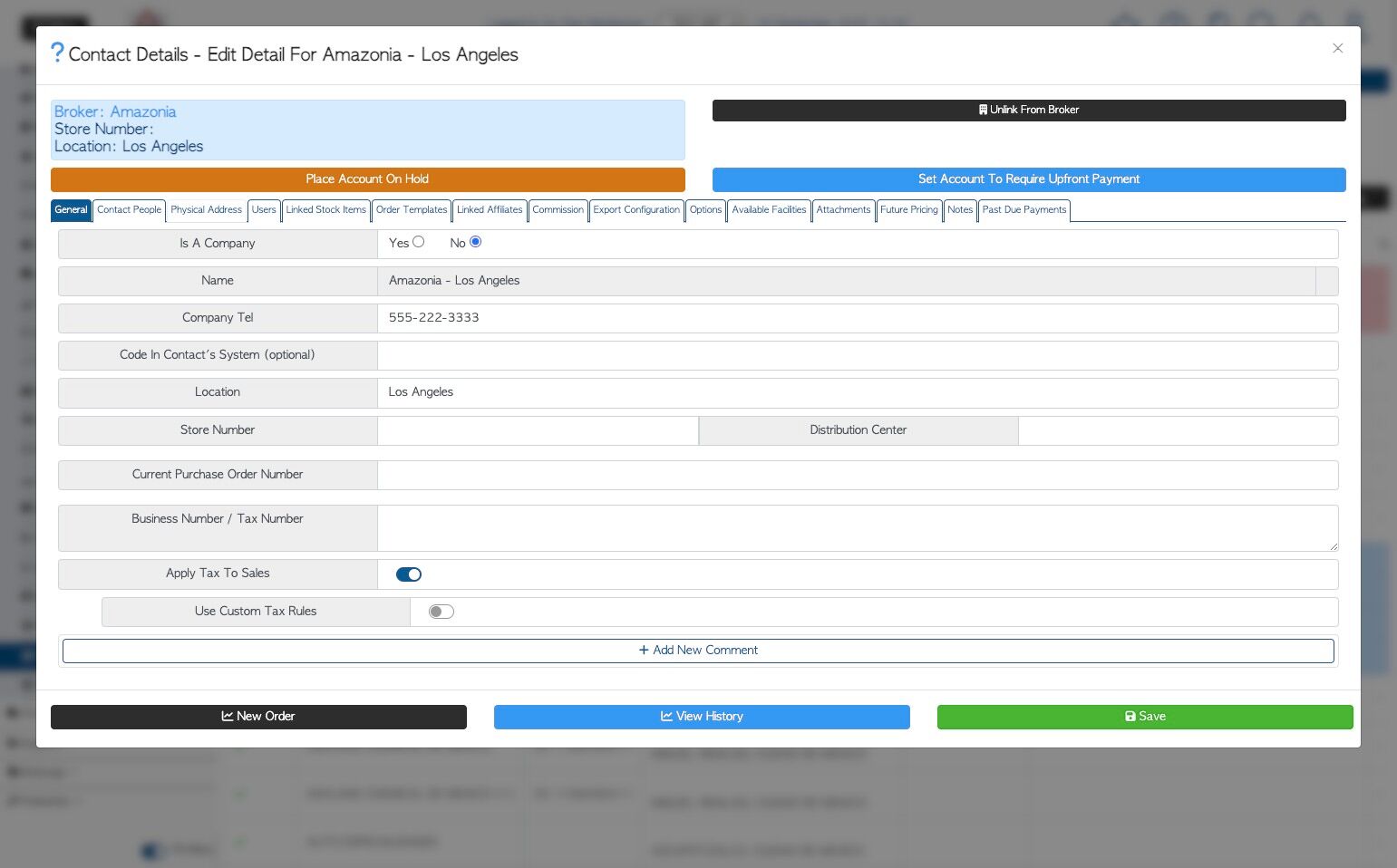Select No for Is A Company

[475, 242]
